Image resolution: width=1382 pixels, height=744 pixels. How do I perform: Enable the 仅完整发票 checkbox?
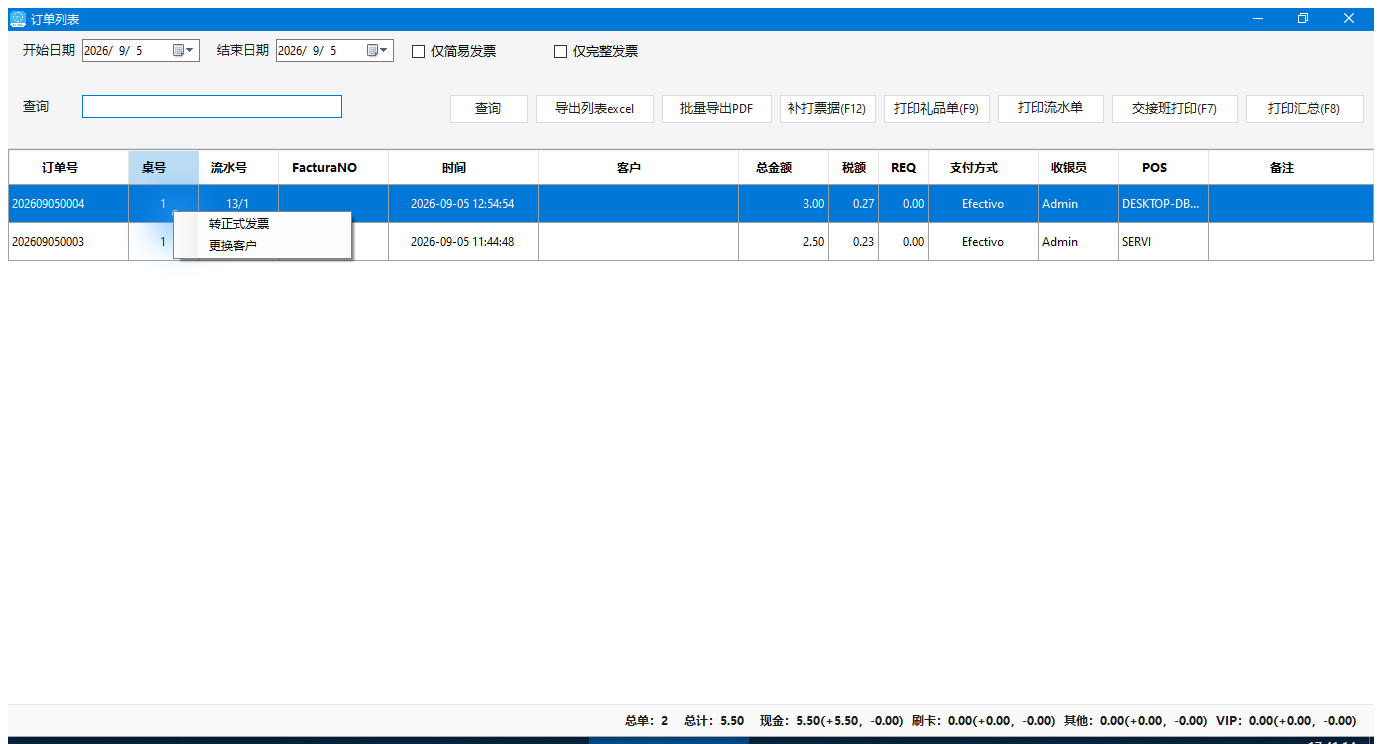(x=560, y=51)
